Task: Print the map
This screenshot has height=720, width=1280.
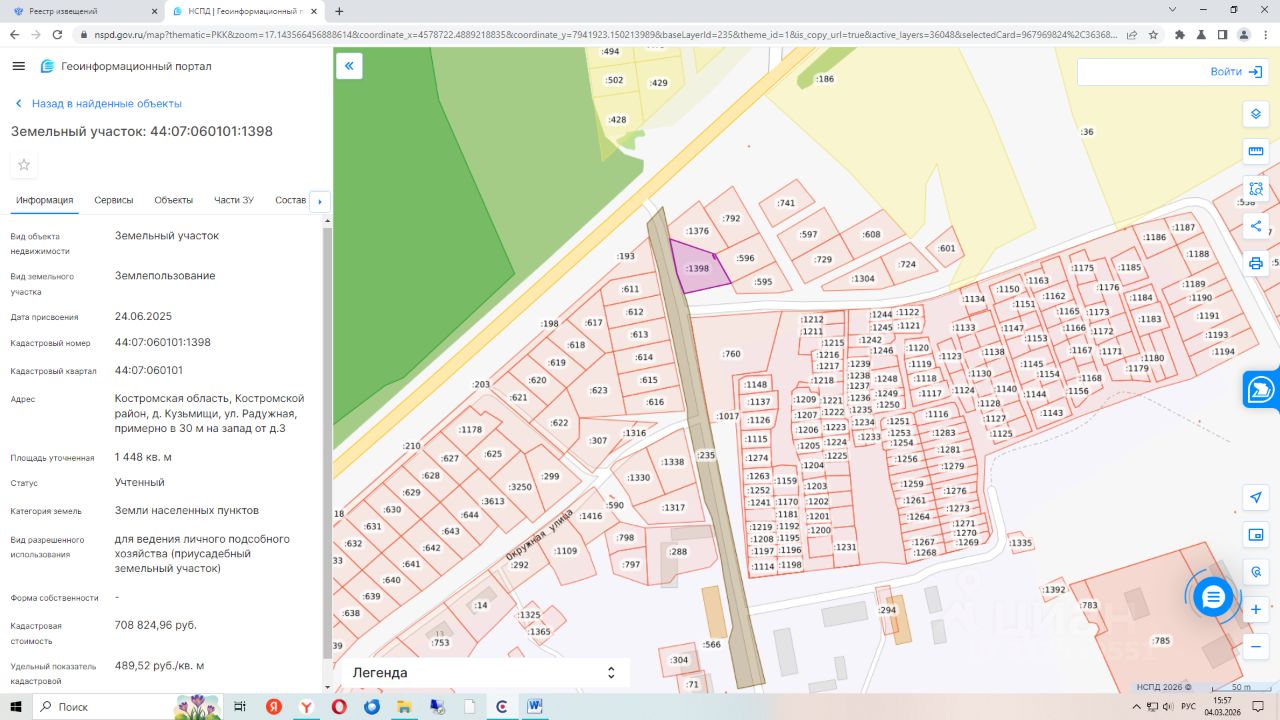Action: 1256,263
